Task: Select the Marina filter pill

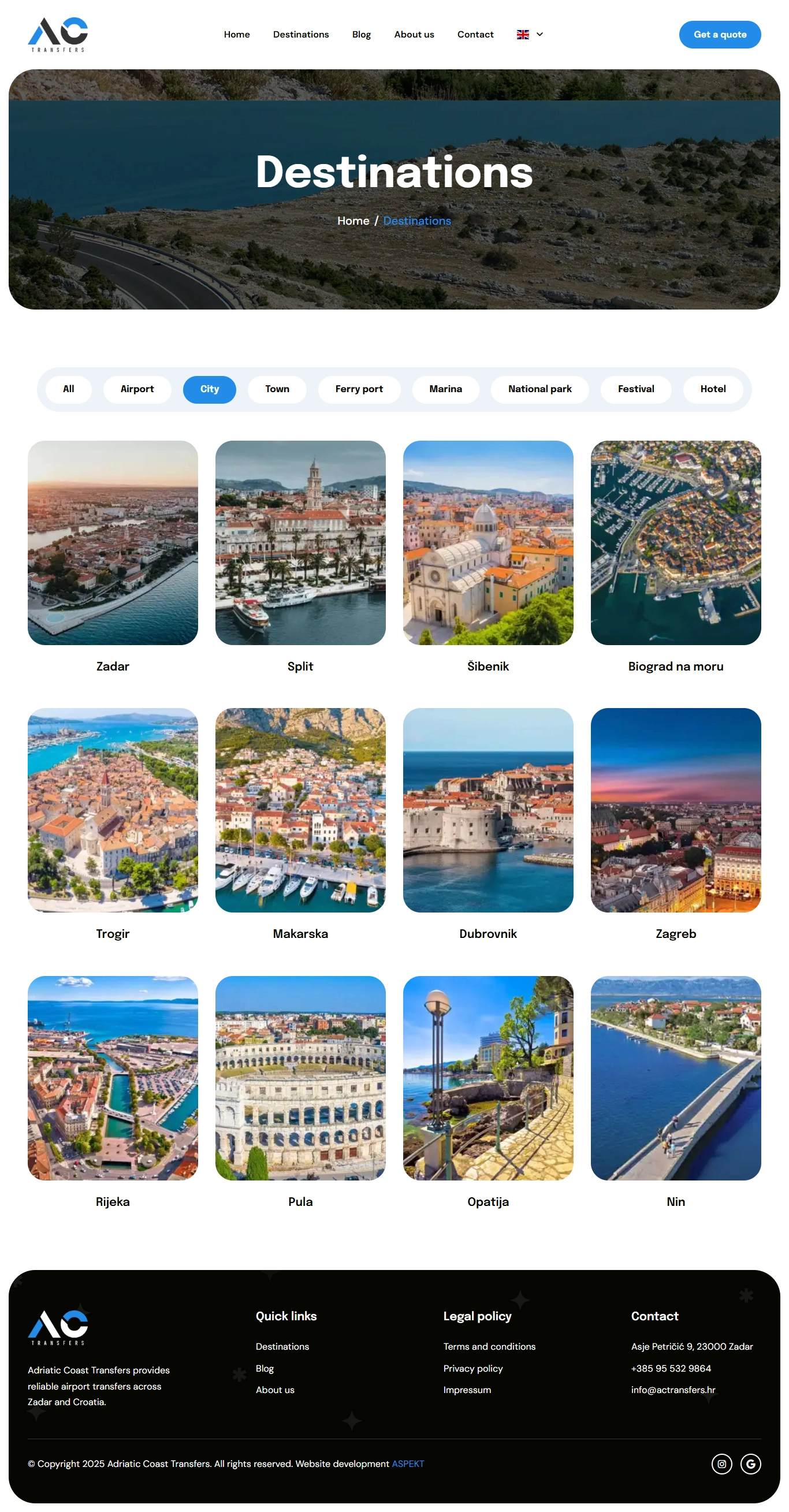Action: click(x=445, y=389)
